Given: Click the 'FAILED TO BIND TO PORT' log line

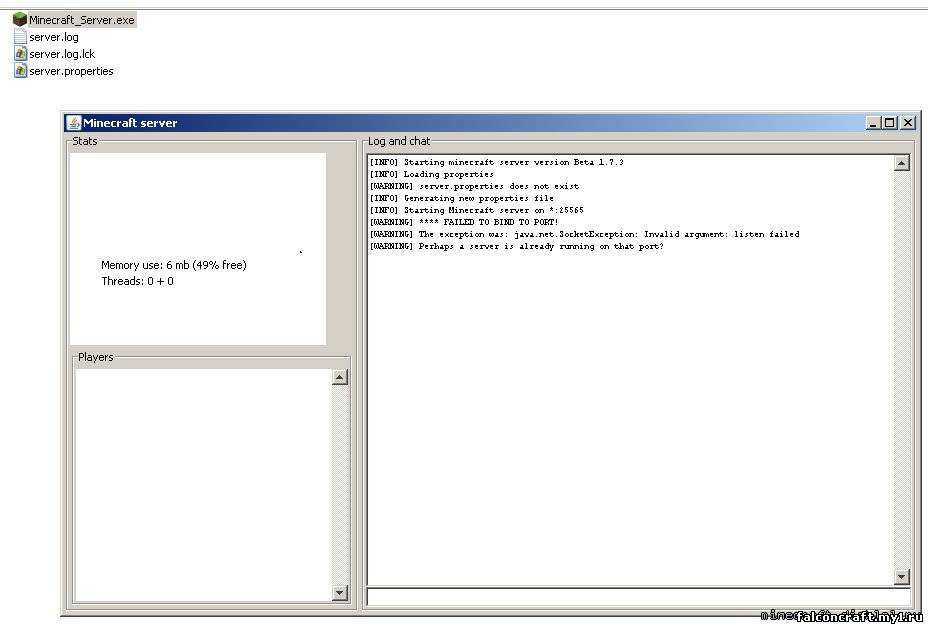Looking at the screenshot, I should point(463,222).
